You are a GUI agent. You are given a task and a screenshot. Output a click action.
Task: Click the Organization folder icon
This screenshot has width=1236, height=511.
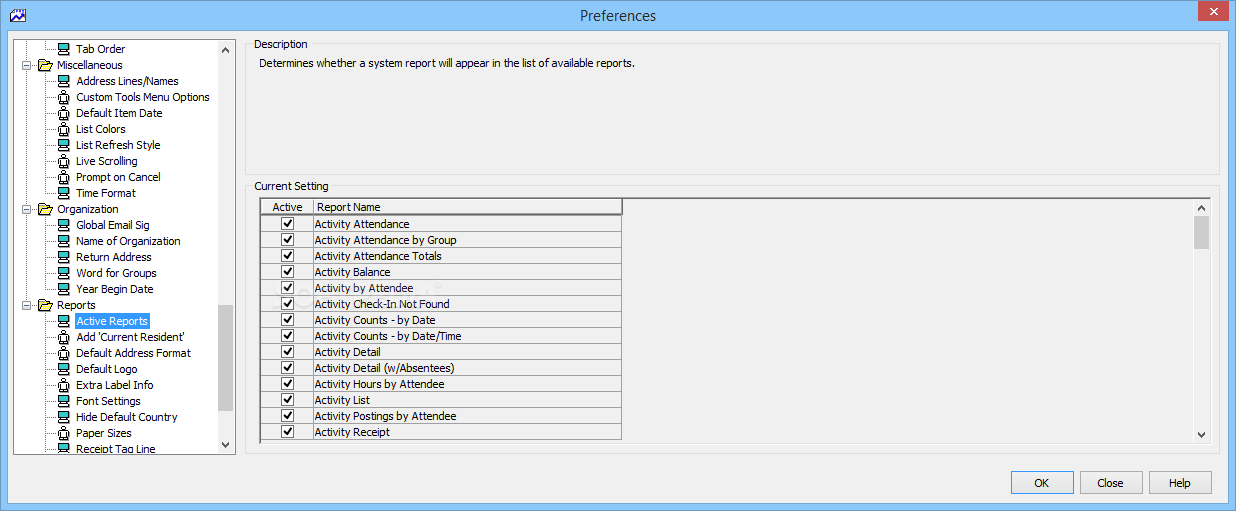pos(45,209)
